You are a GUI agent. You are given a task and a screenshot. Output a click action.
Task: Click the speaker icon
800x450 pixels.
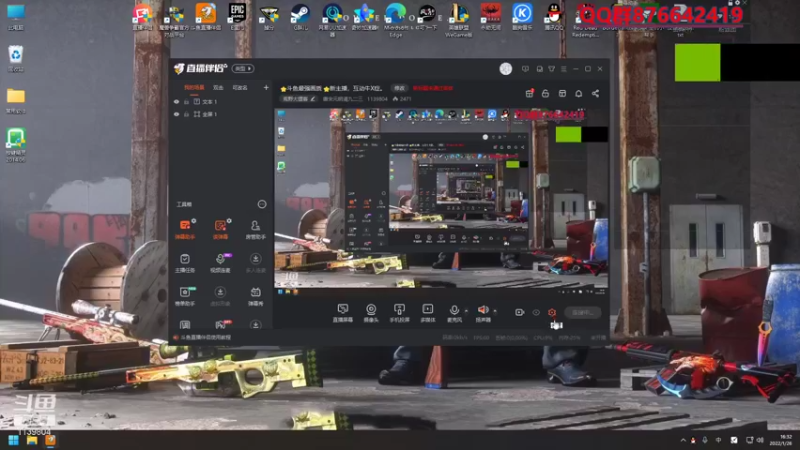point(482,310)
